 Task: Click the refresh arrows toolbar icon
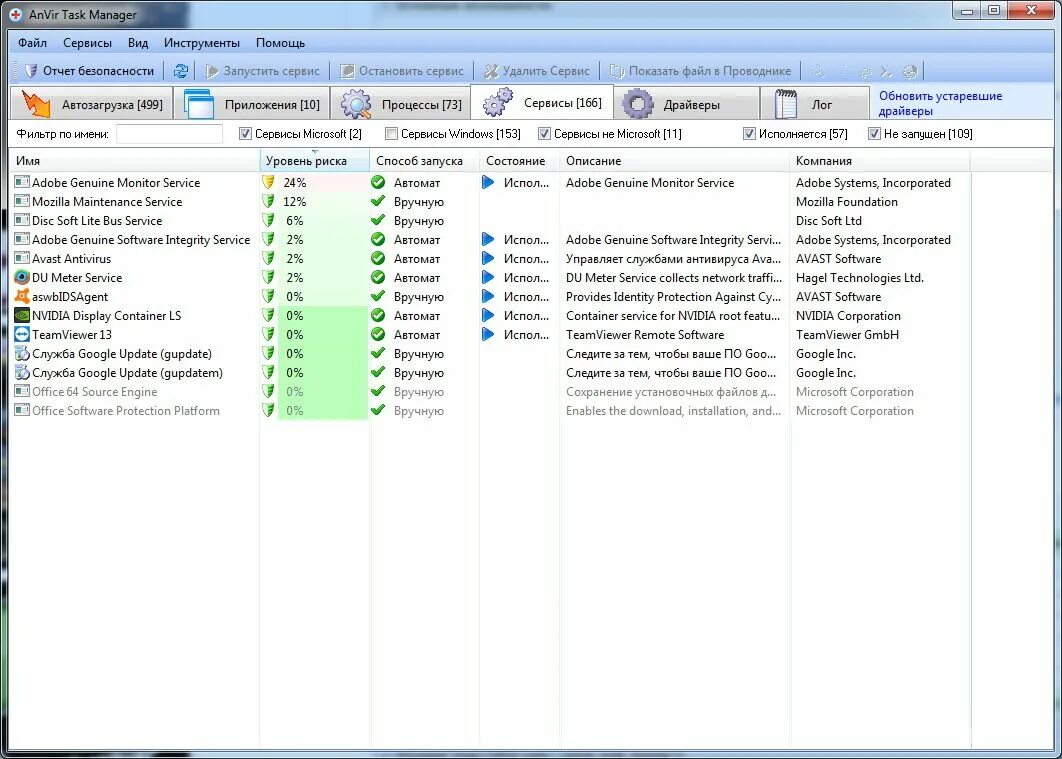pos(181,71)
